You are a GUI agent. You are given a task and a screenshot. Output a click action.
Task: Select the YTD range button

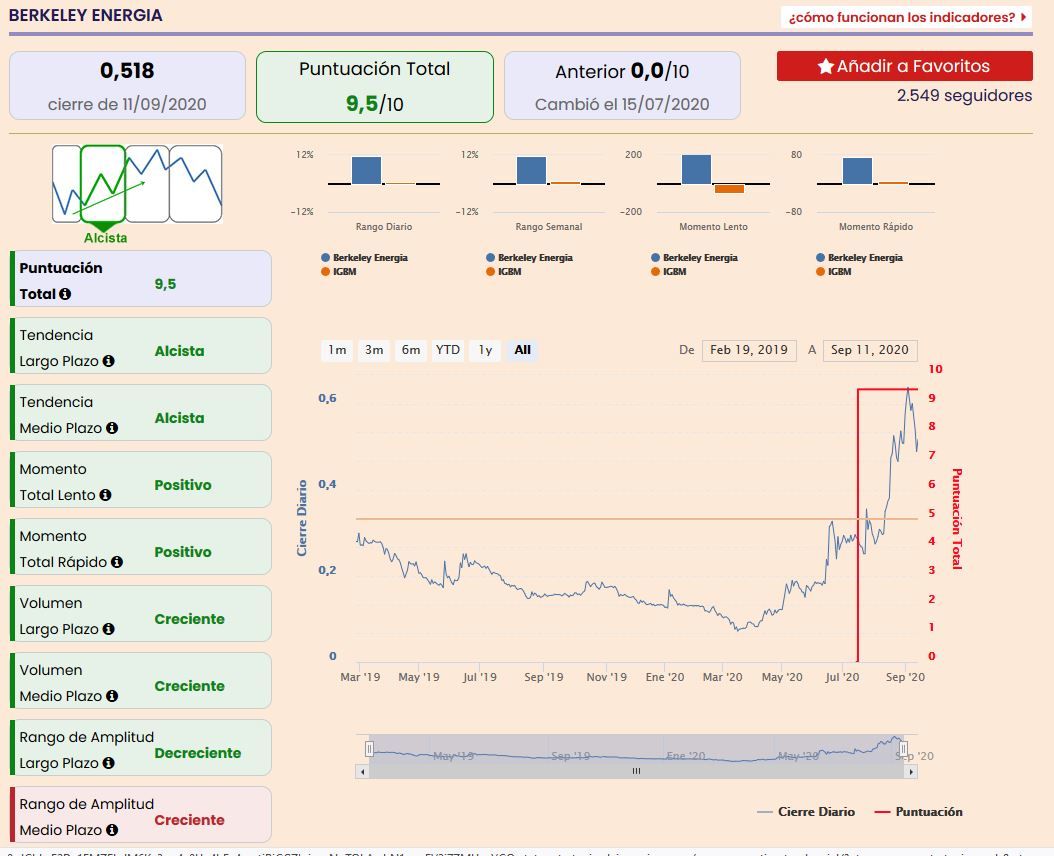pyautogui.click(x=448, y=350)
